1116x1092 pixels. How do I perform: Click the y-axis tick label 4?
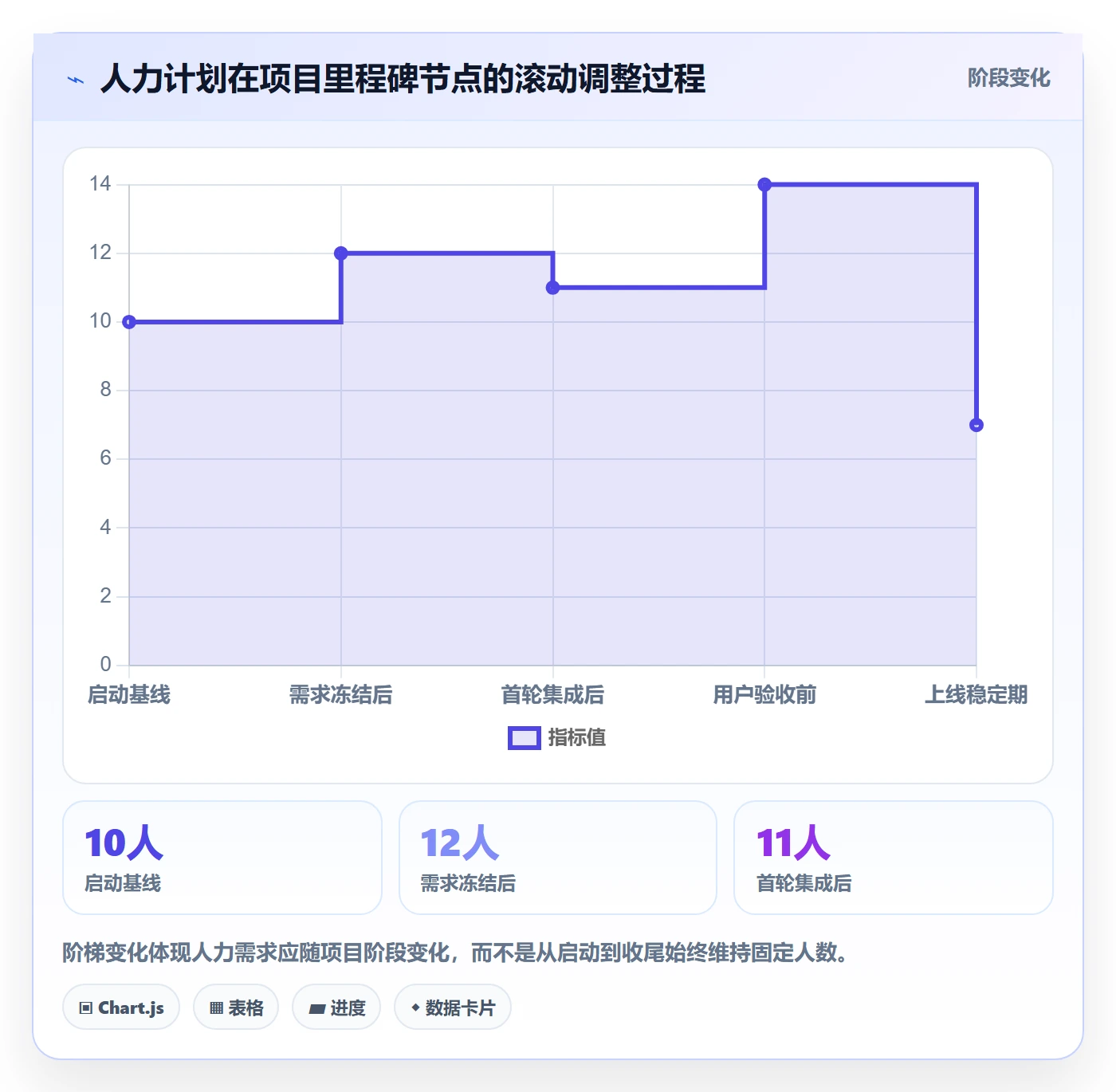coord(105,527)
